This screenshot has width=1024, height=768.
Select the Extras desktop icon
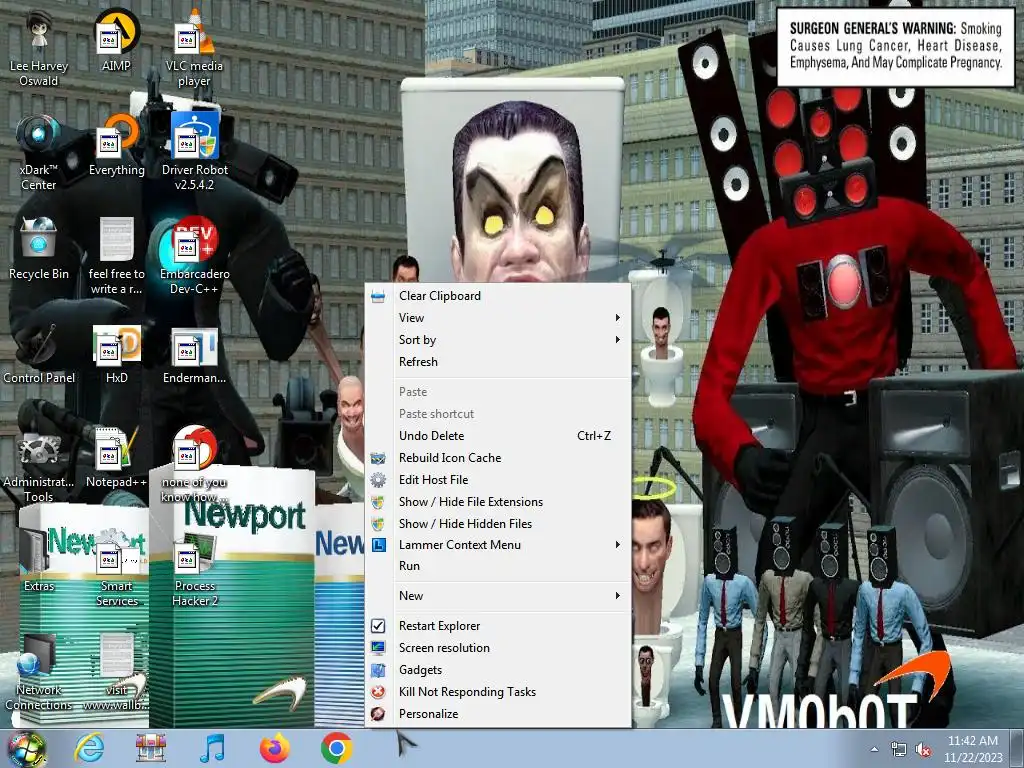39,560
